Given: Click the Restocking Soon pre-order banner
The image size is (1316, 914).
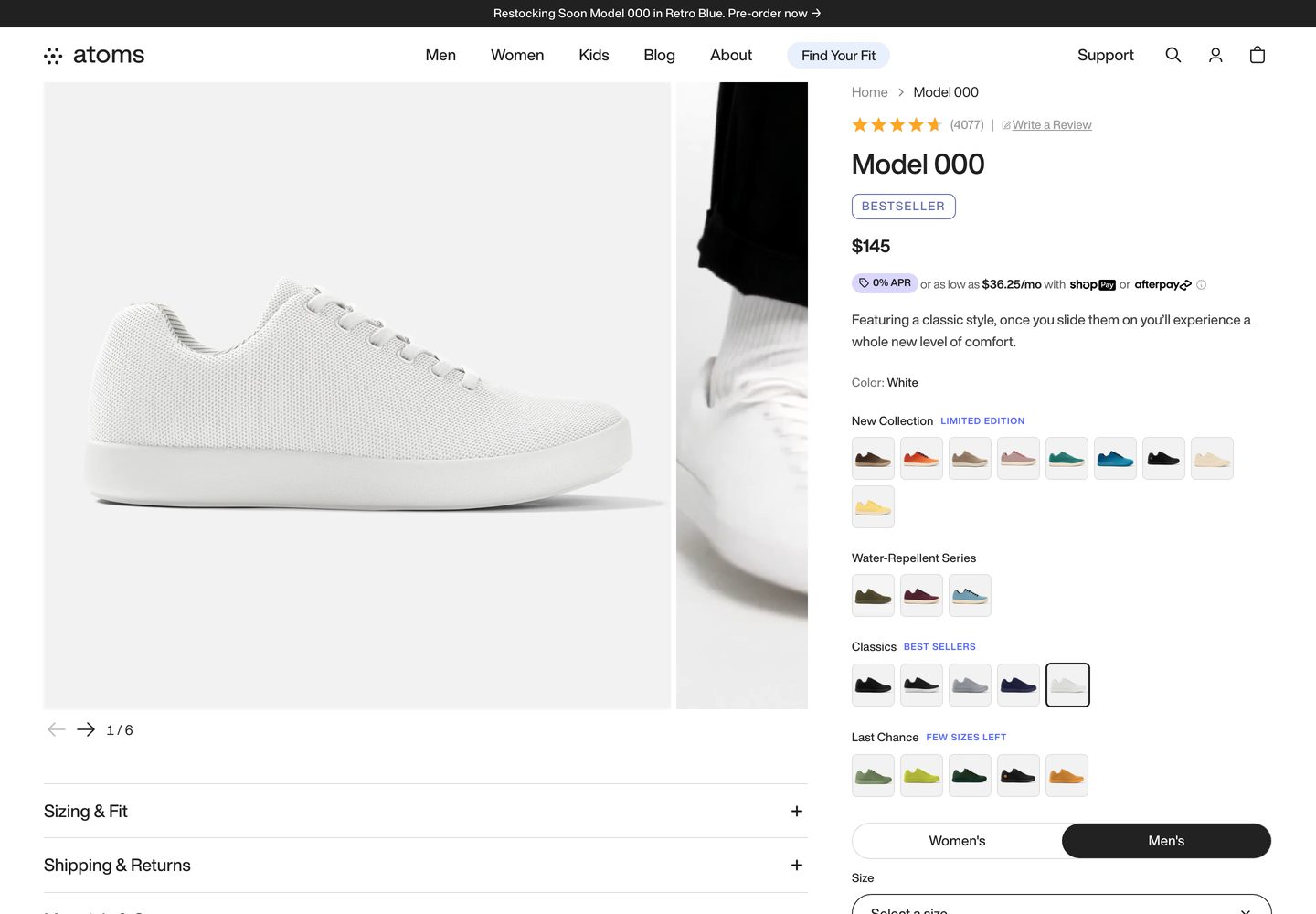Looking at the screenshot, I should click(657, 14).
